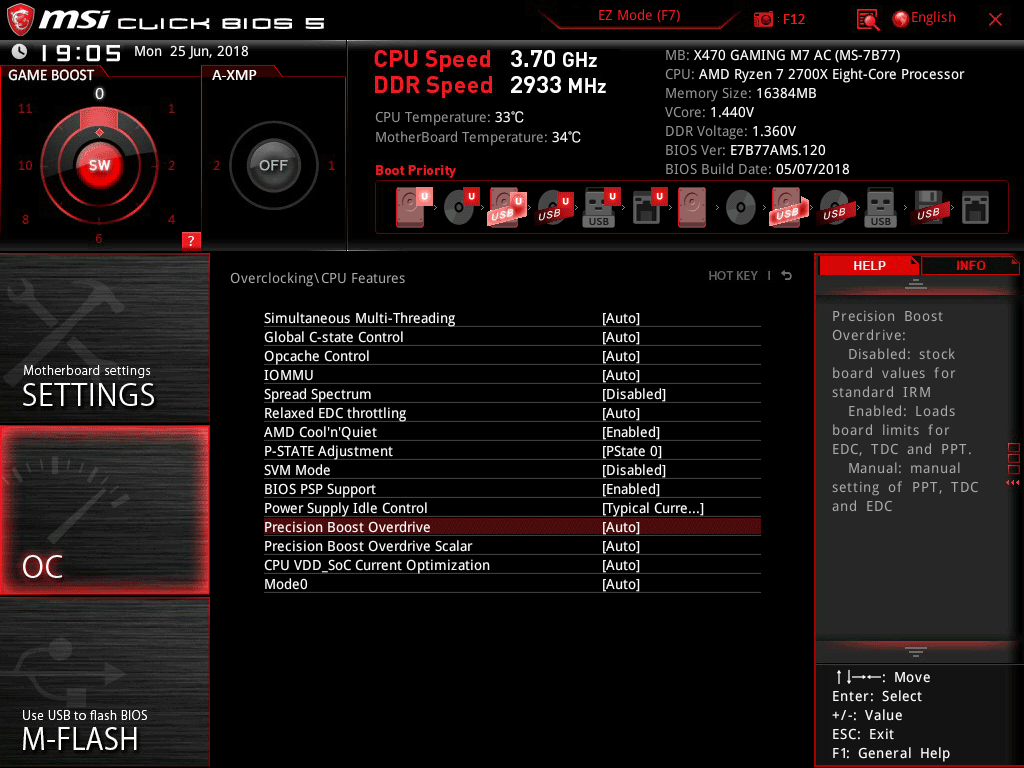The height and width of the screenshot is (768, 1024).
Task: Click the date Mon 25 Jun, 2018
Action: pyautogui.click(x=191, y=51)
